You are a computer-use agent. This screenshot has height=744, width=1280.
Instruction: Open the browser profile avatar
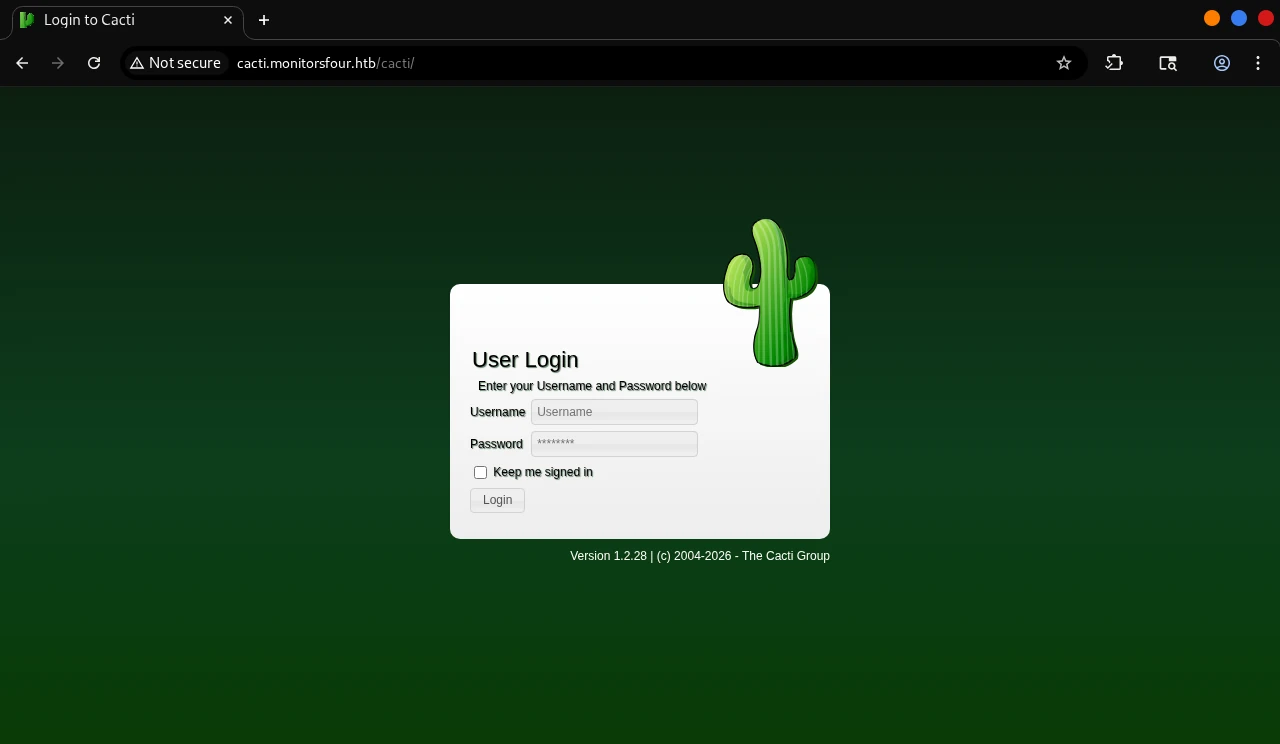pyautogui.click(x=1222, y=63)
